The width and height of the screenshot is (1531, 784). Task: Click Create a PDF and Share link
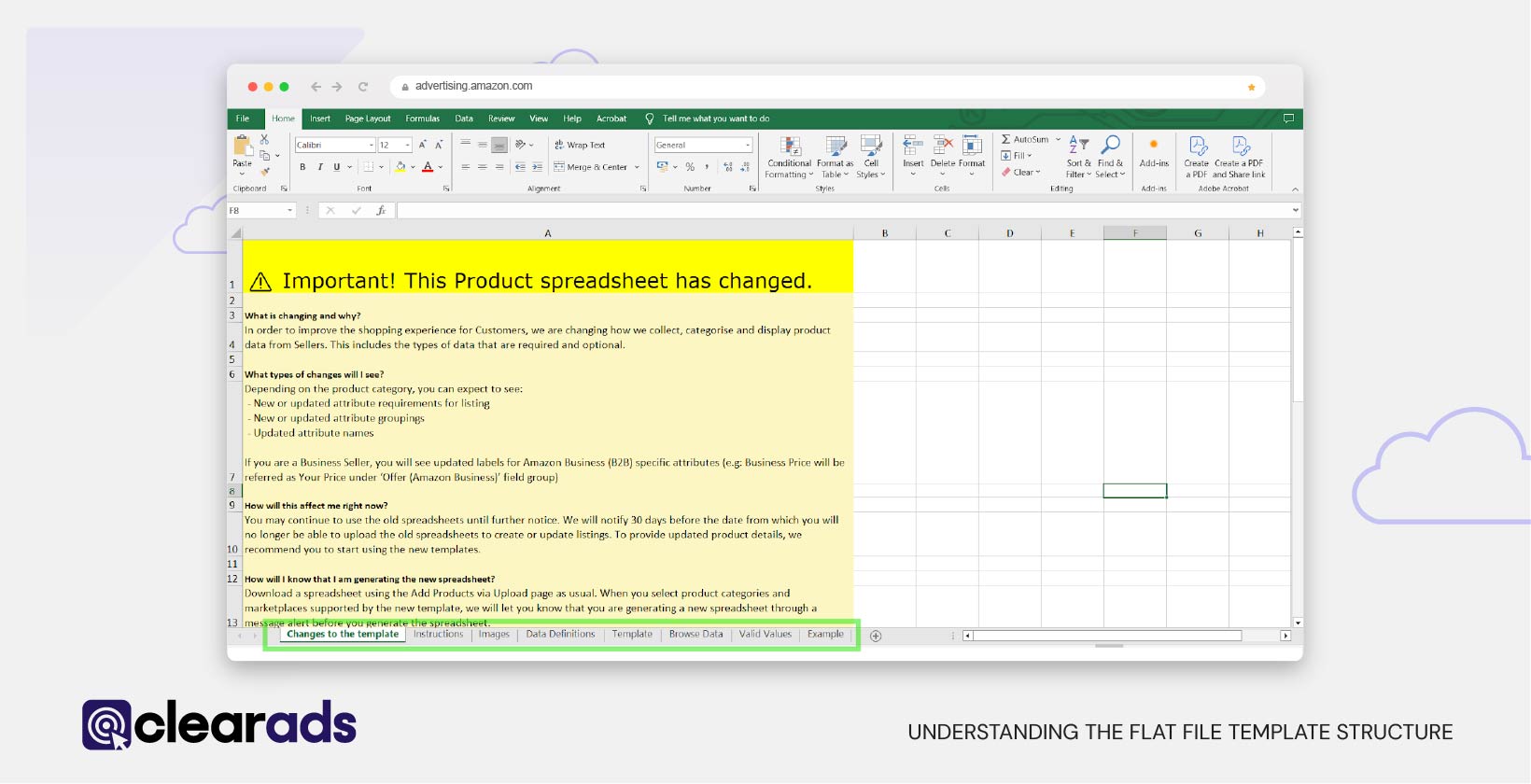[1240, 157]
